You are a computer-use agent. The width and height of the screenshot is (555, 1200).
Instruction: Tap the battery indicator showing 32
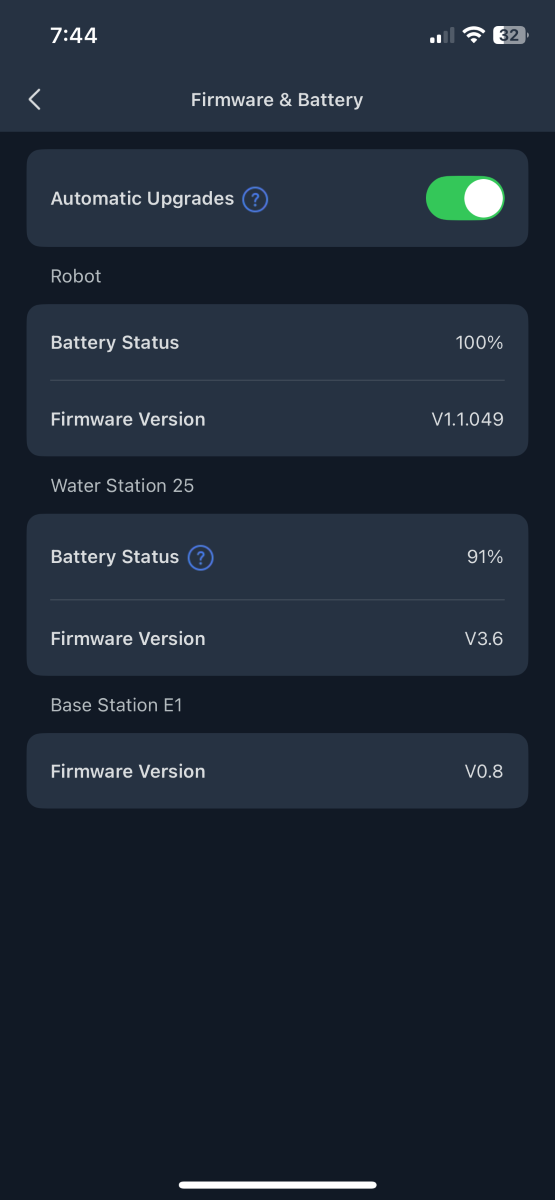(510, 35)
